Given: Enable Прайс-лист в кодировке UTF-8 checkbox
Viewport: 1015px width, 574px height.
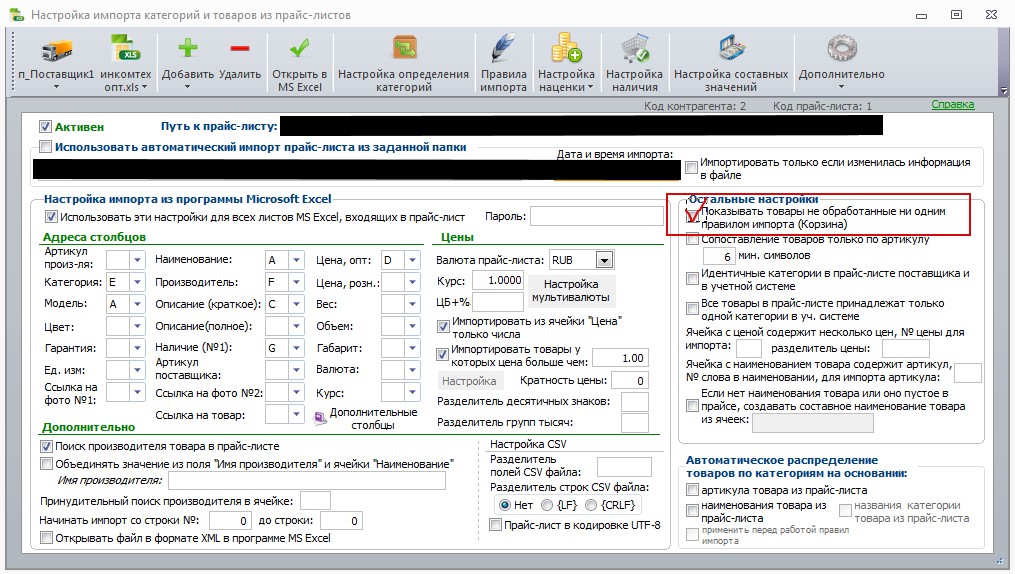Looking at the screenshot, I should tap(495, 525).
